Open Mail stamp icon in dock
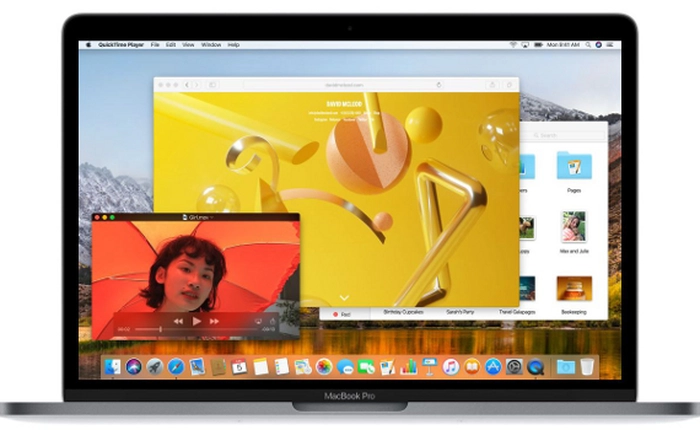 point(197,367)
